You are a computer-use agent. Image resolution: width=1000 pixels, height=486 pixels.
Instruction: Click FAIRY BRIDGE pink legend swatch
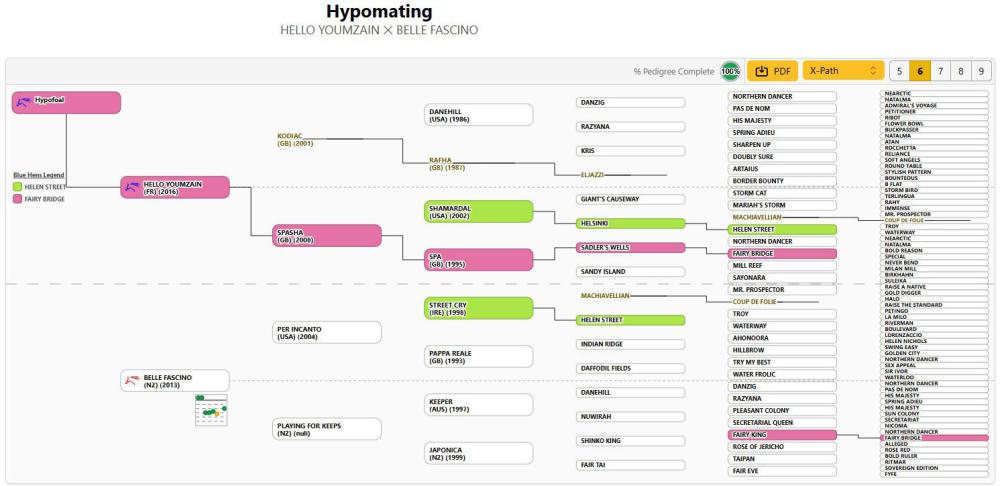pos(18,199)
